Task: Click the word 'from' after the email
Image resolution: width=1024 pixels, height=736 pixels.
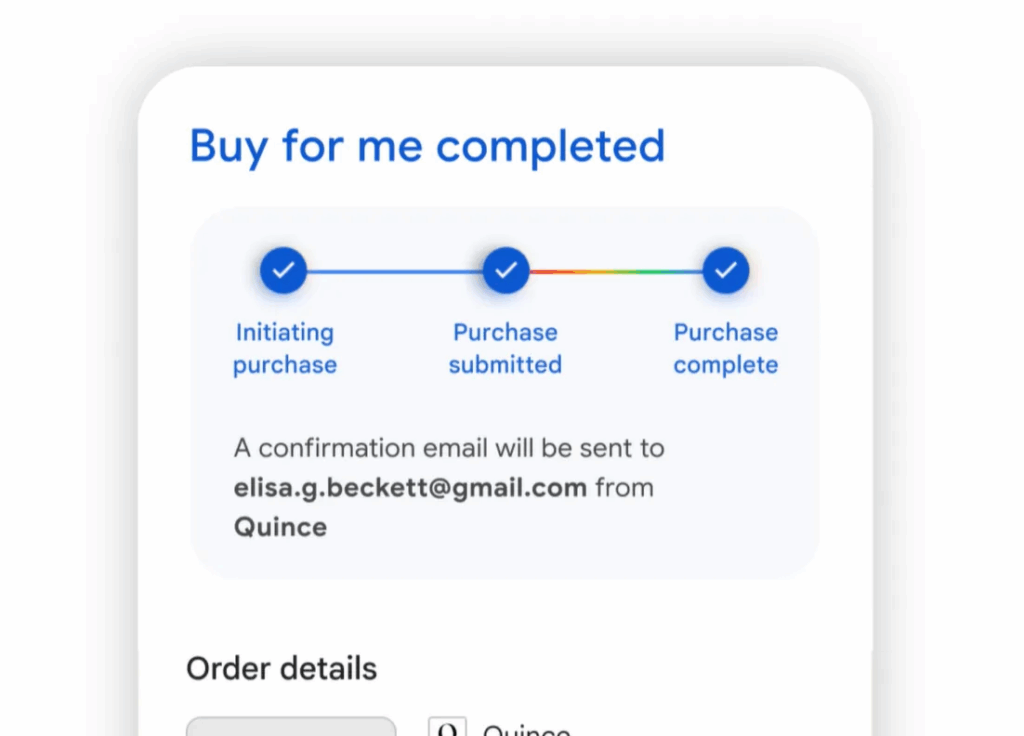Action: click(x=624, y=488)
